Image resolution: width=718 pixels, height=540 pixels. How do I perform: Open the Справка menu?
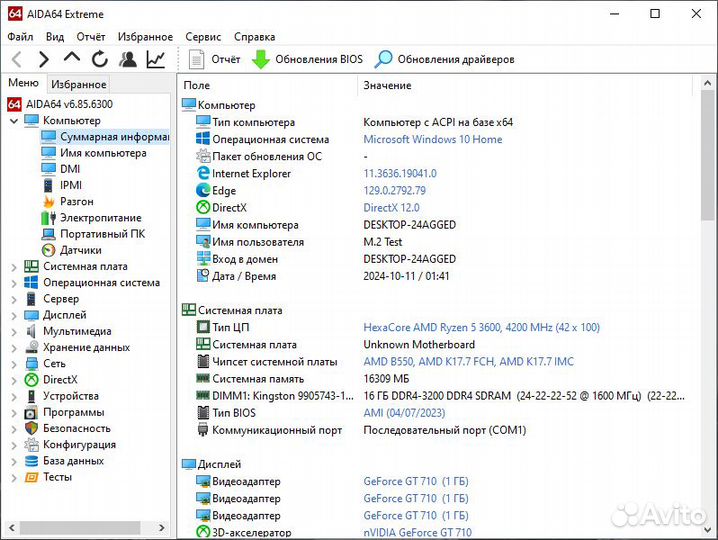pos(255,37)
